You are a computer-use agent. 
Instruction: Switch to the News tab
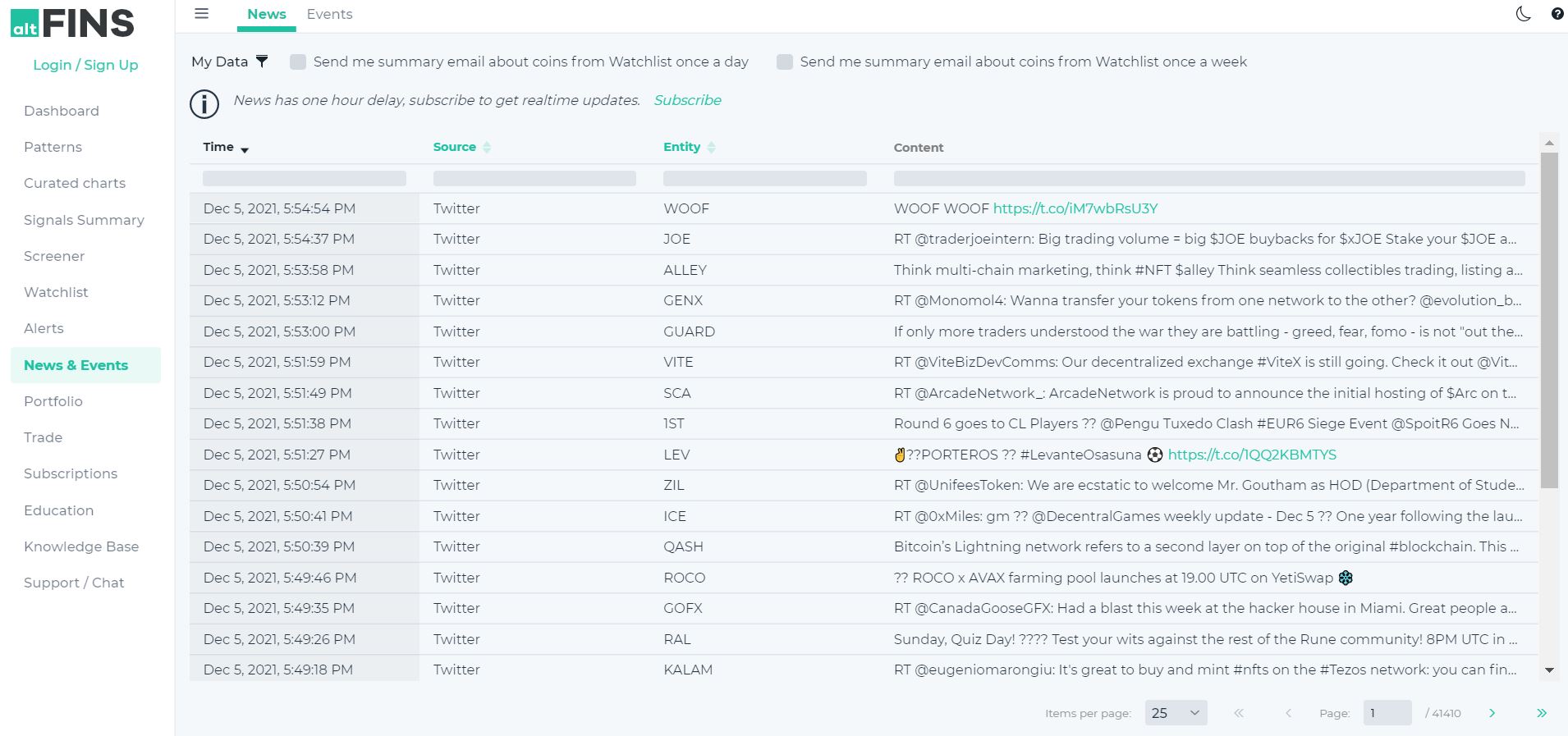[267, 14]
